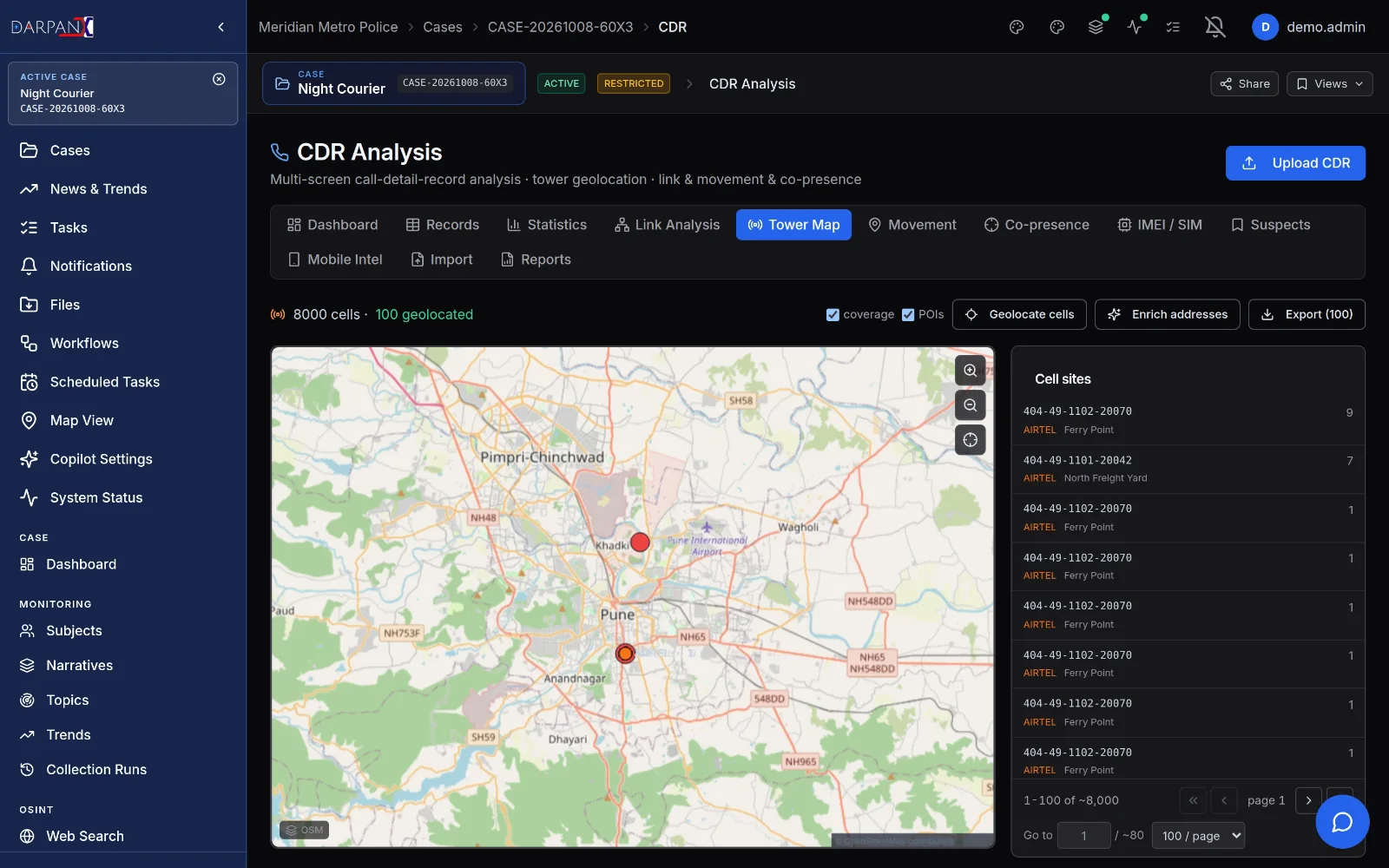This screenshot has width=1389, height=868.
Task: Switch to the Statistics tab
Action: coord(547,225)
